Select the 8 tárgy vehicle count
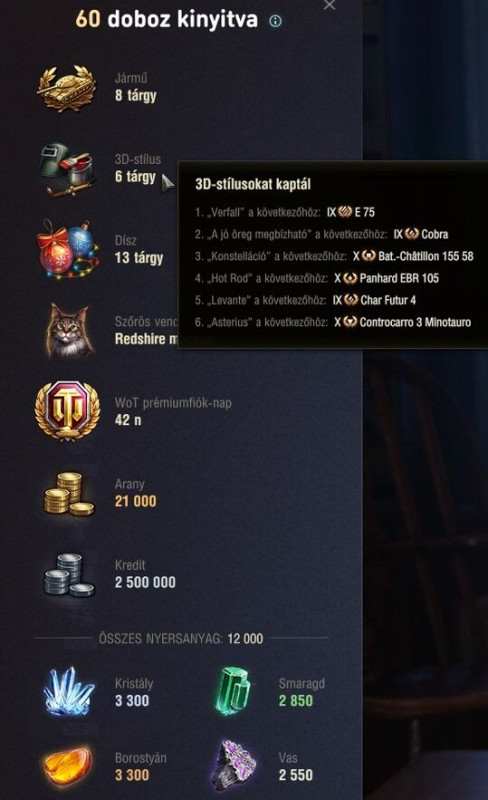 (x=136, y=95)
